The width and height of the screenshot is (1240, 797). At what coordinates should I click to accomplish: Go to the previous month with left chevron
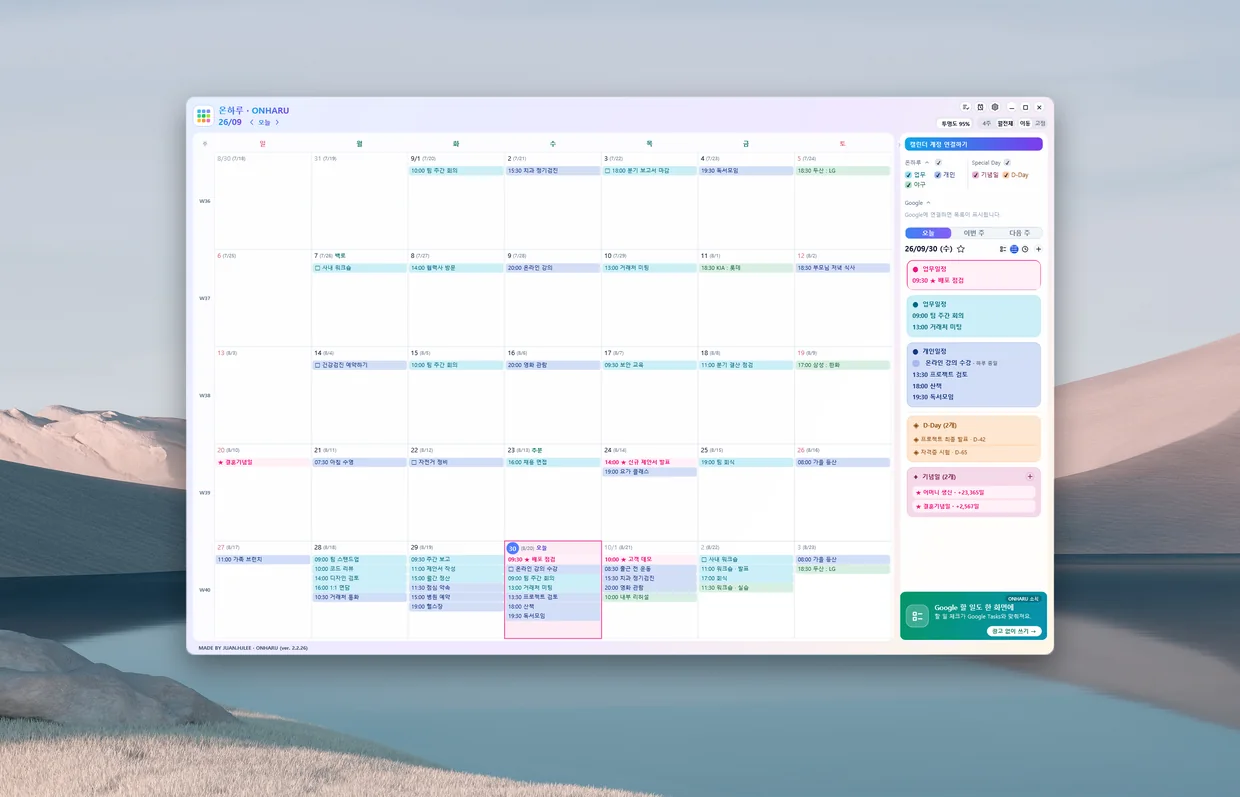252,123
